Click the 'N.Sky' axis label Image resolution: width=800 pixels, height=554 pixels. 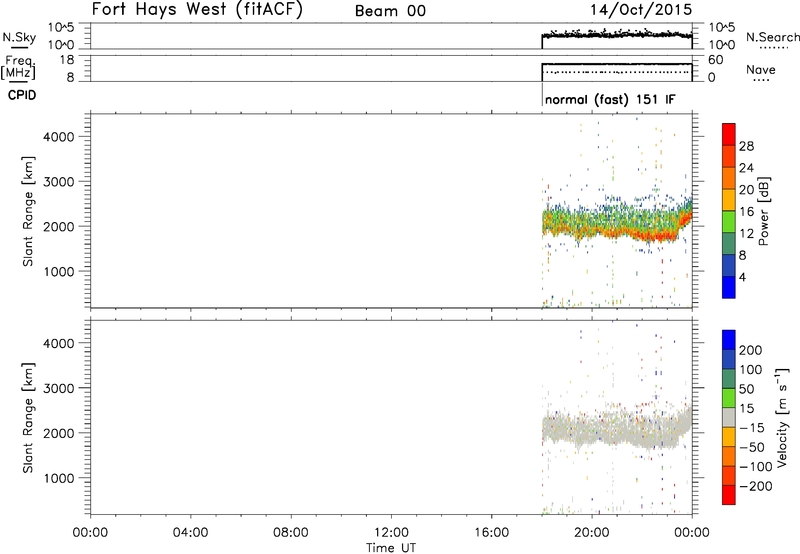point(19,37)
